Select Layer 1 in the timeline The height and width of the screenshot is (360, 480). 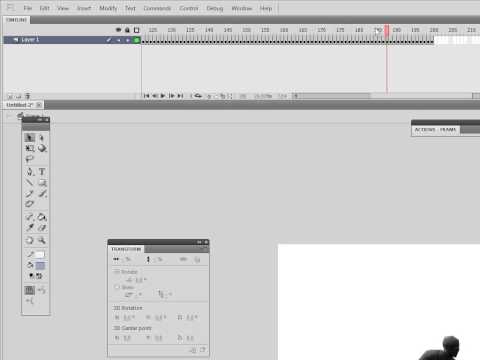pyautogui.click(x=72, y=40)
